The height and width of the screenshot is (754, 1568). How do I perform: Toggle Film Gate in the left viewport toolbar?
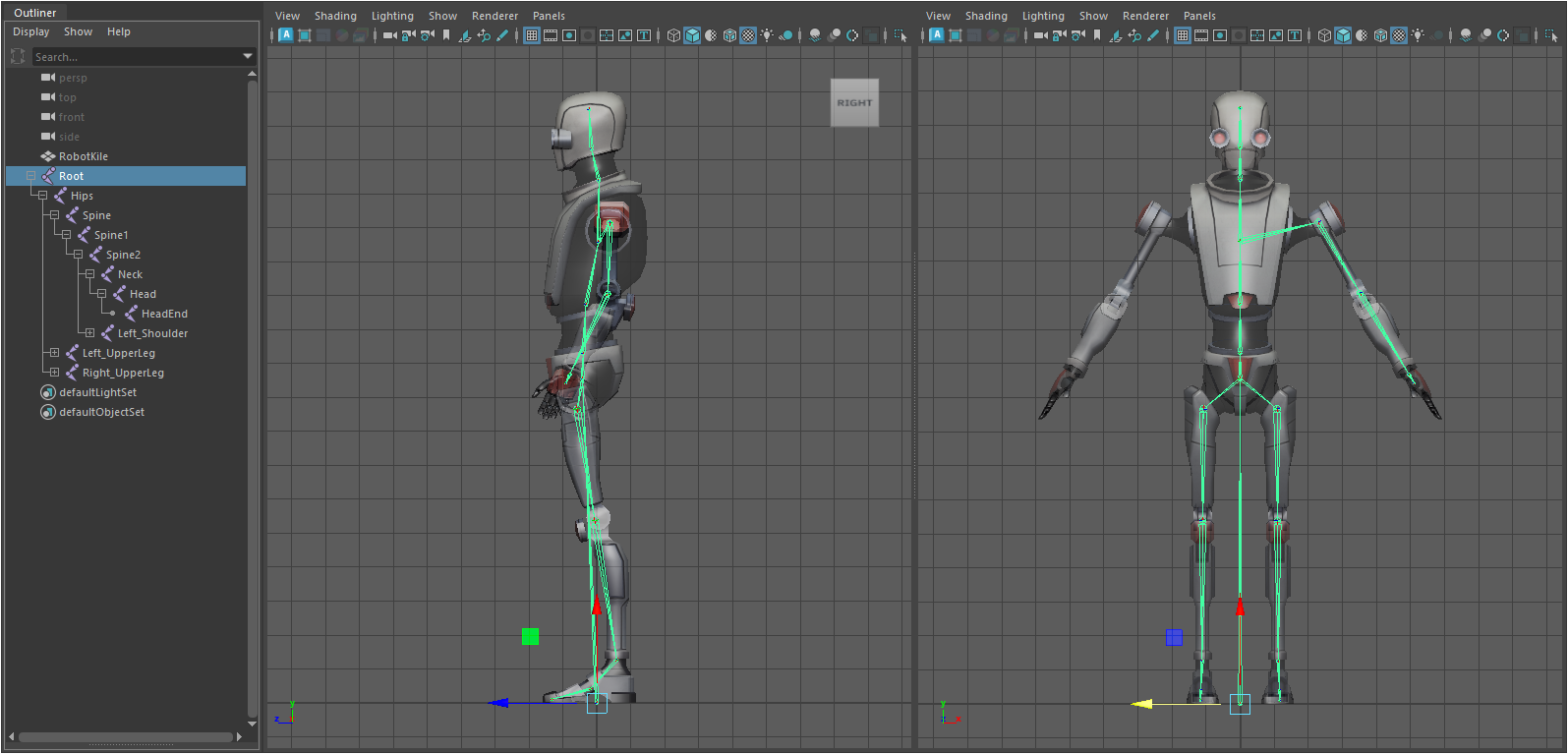click(x=551, y=35)
